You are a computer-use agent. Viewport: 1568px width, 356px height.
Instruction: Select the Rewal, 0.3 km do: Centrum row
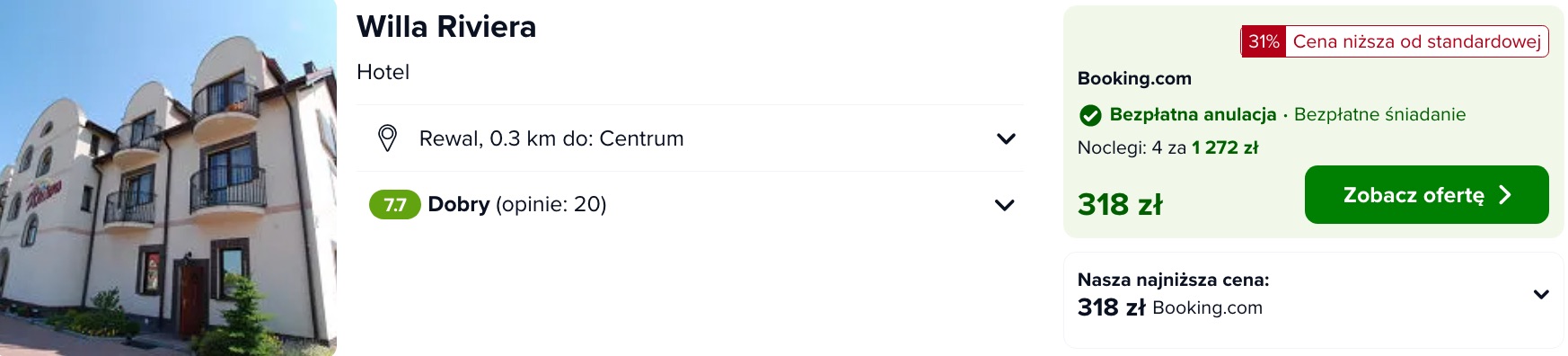pos(690,138)
